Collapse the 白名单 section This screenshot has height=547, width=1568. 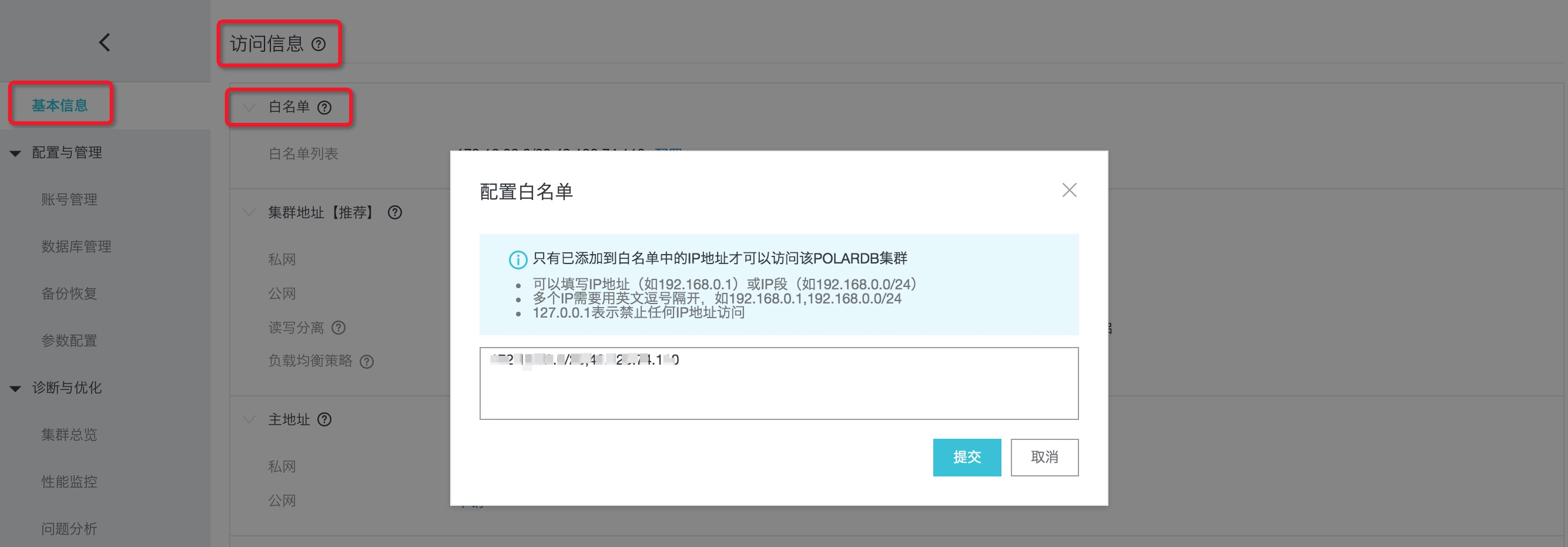point(249,106)
